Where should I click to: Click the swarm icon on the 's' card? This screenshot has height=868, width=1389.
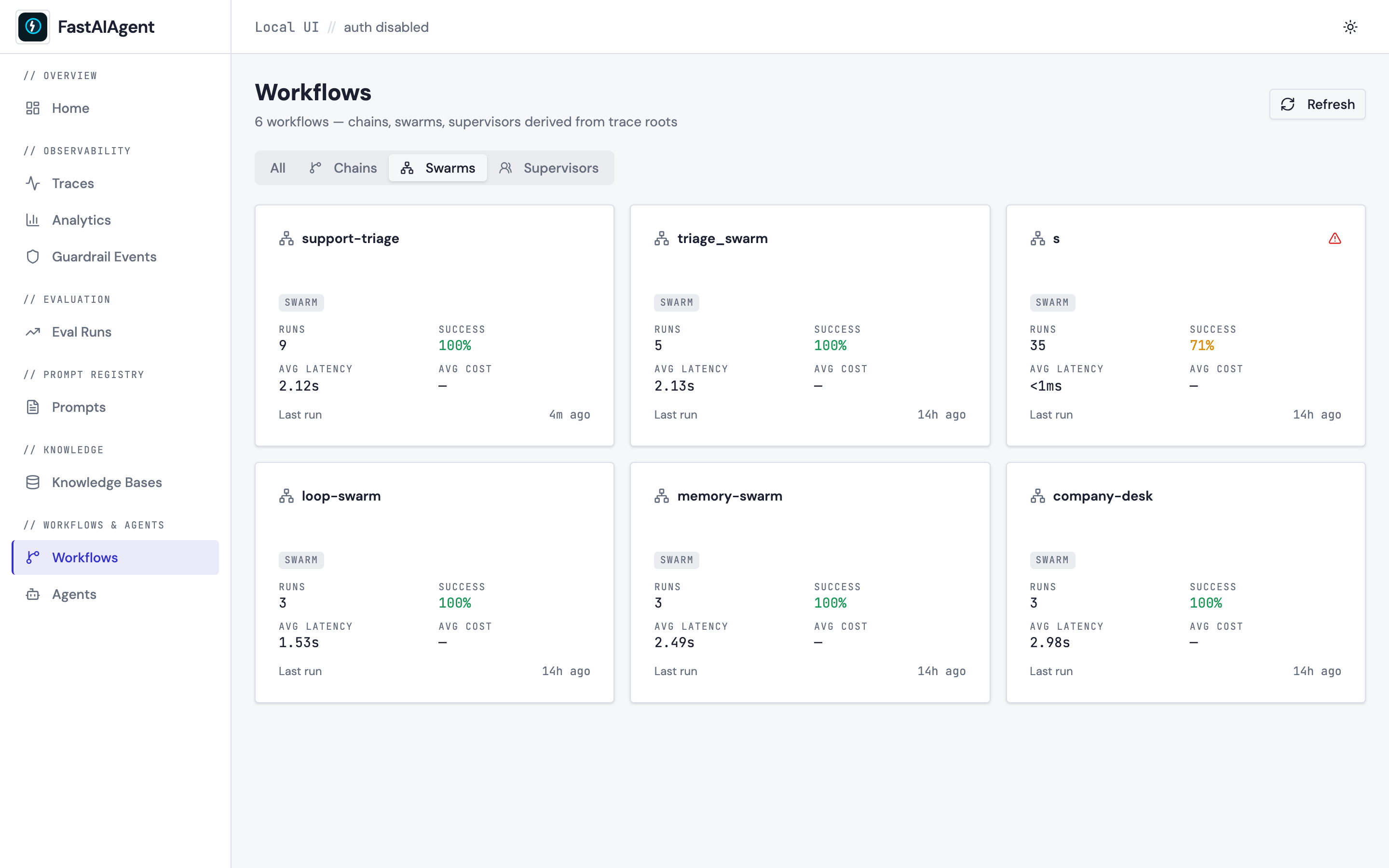(1038, 238)
